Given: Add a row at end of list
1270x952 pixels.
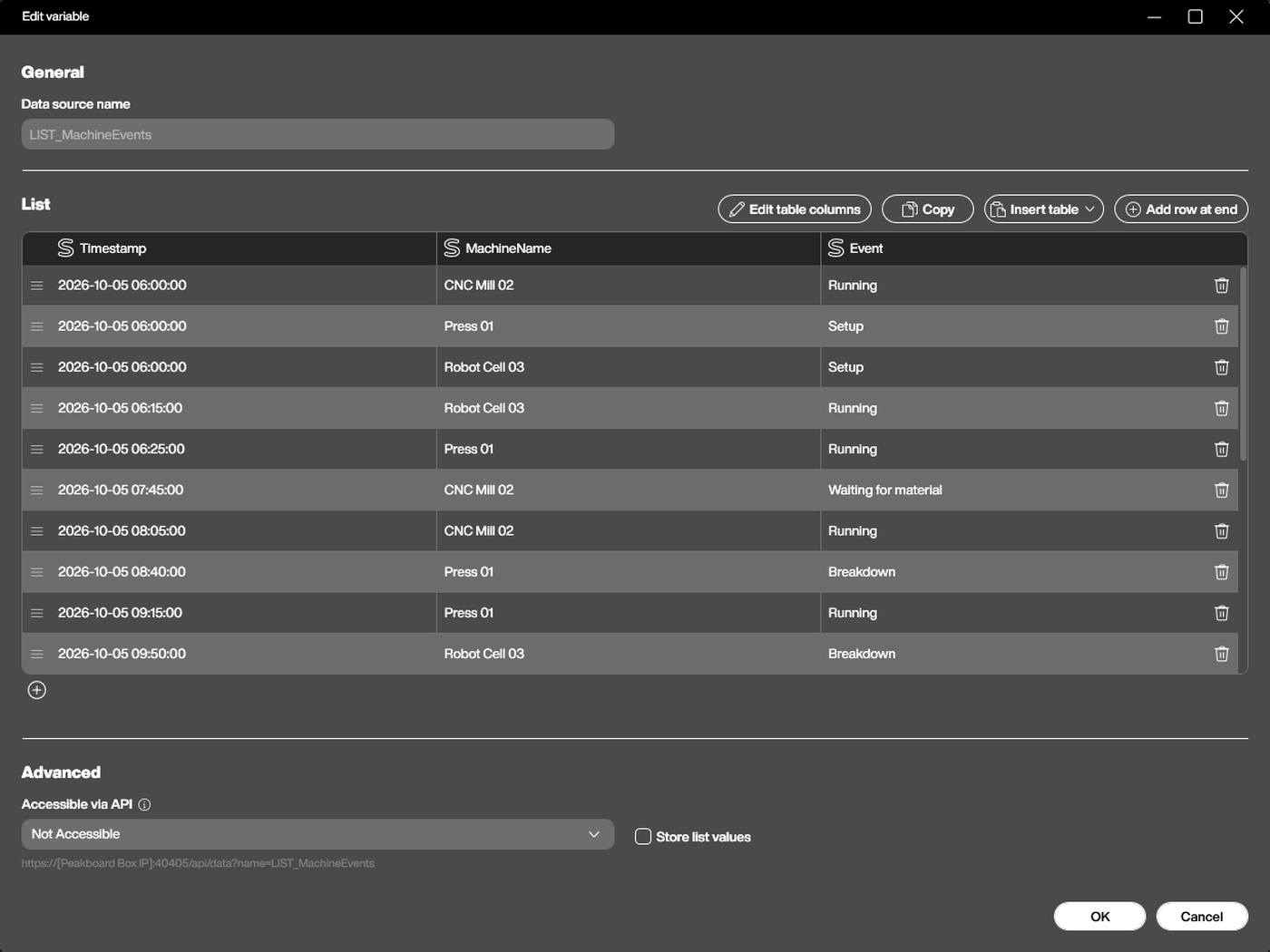Looking at the screenshot, I should [1181, 209].
